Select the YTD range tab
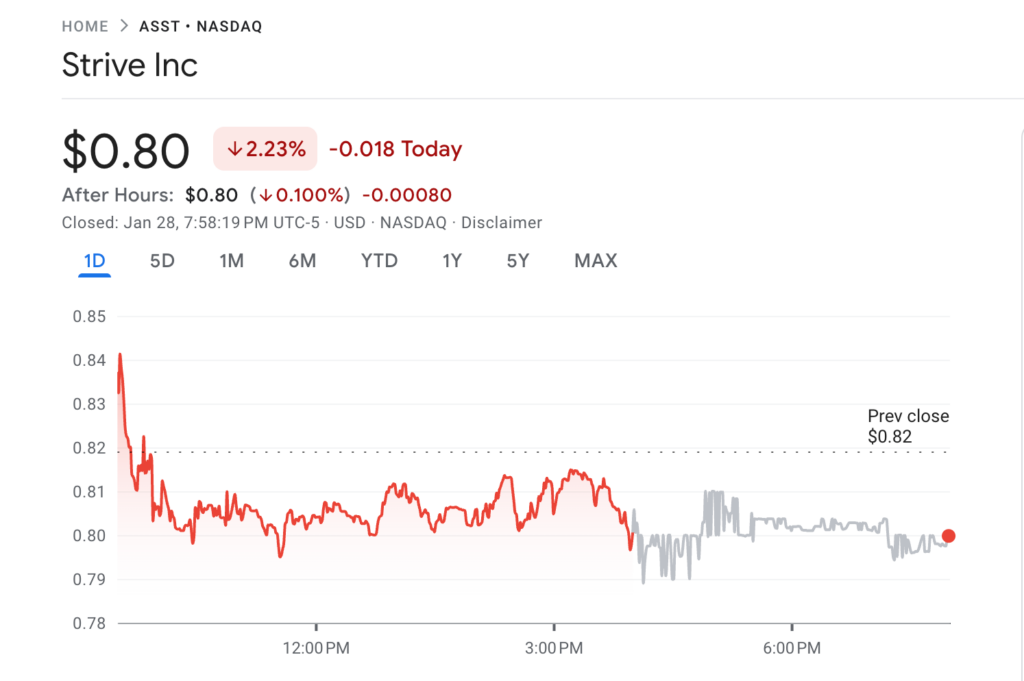The image size is (1024, 681). (379, 261)
